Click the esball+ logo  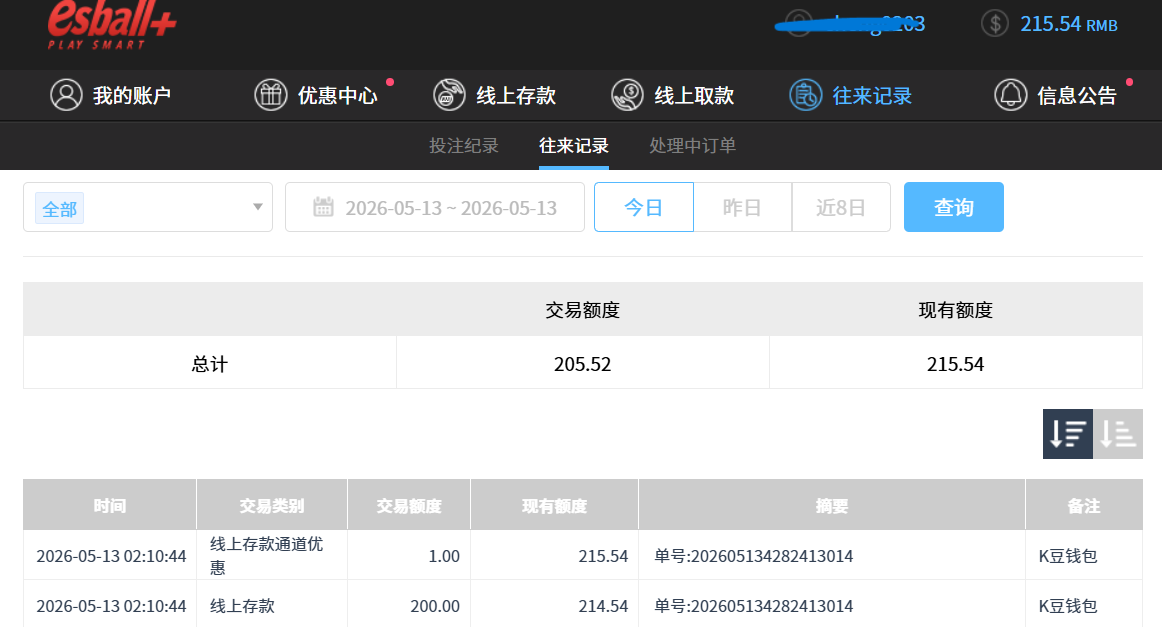(x=112, y=24)
